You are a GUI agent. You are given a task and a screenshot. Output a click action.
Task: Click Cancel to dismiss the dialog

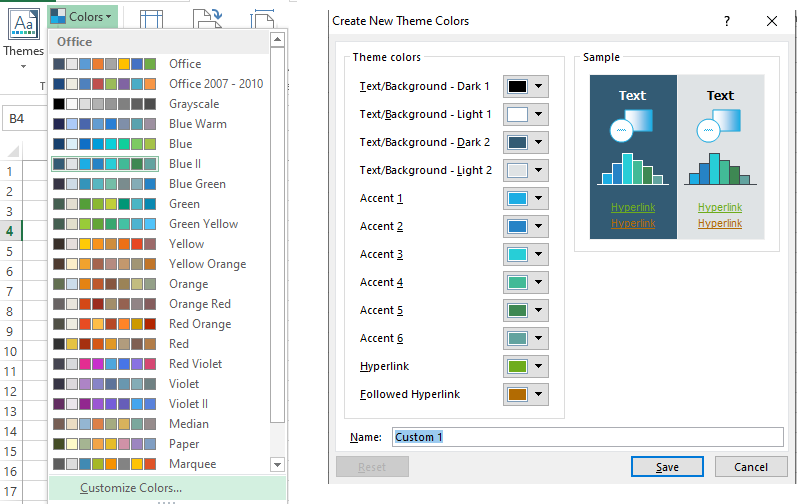(750, 467)
